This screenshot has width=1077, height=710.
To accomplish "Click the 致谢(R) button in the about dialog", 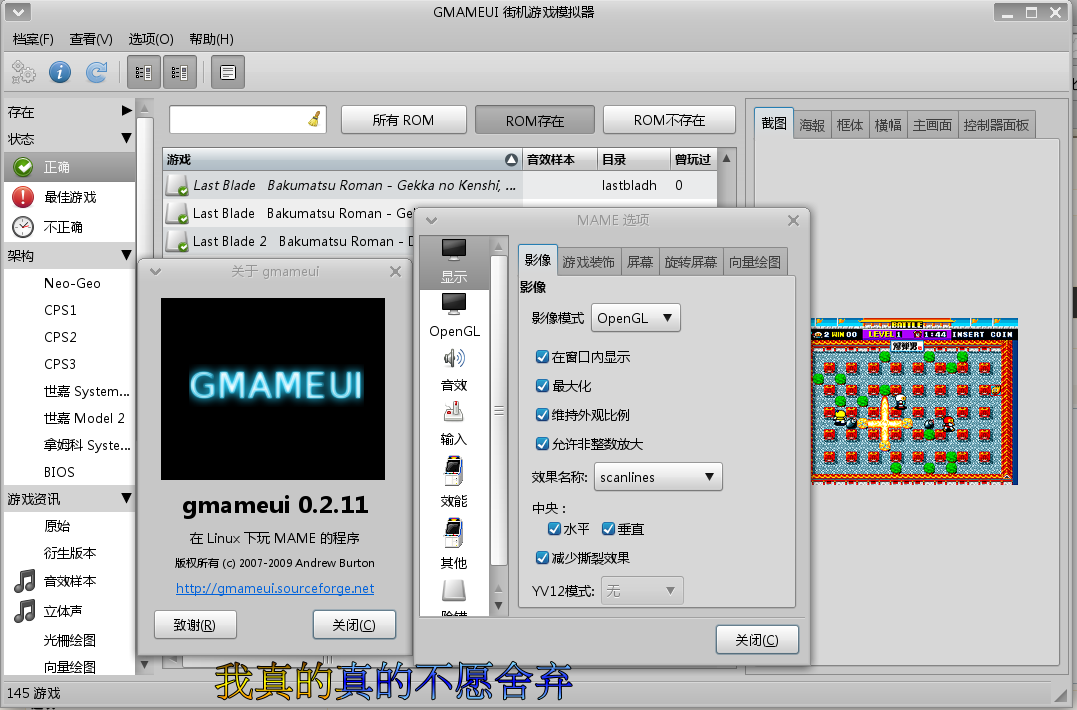I will click(x=195, y=625).
